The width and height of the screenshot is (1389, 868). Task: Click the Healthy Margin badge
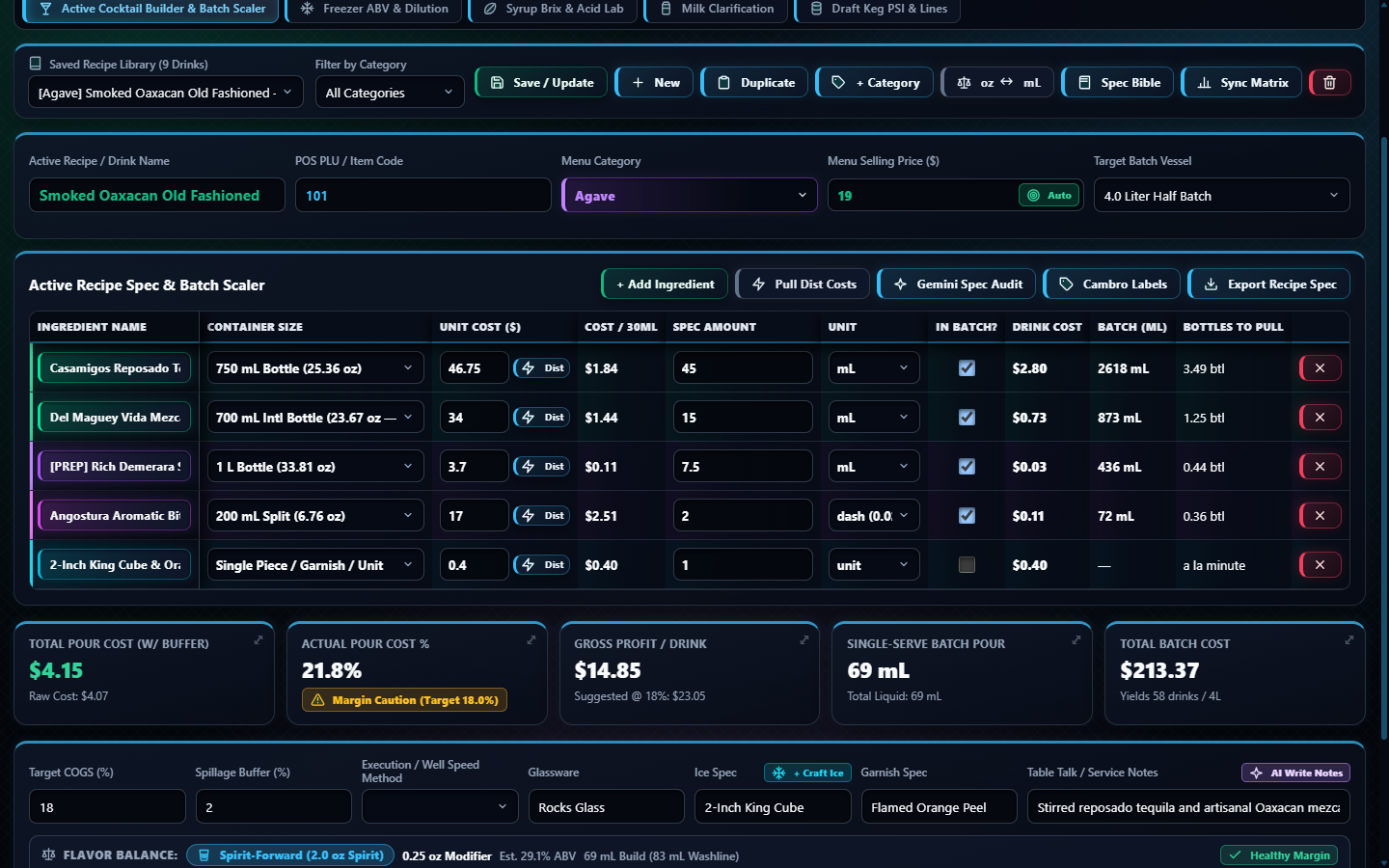(1280, 855)
